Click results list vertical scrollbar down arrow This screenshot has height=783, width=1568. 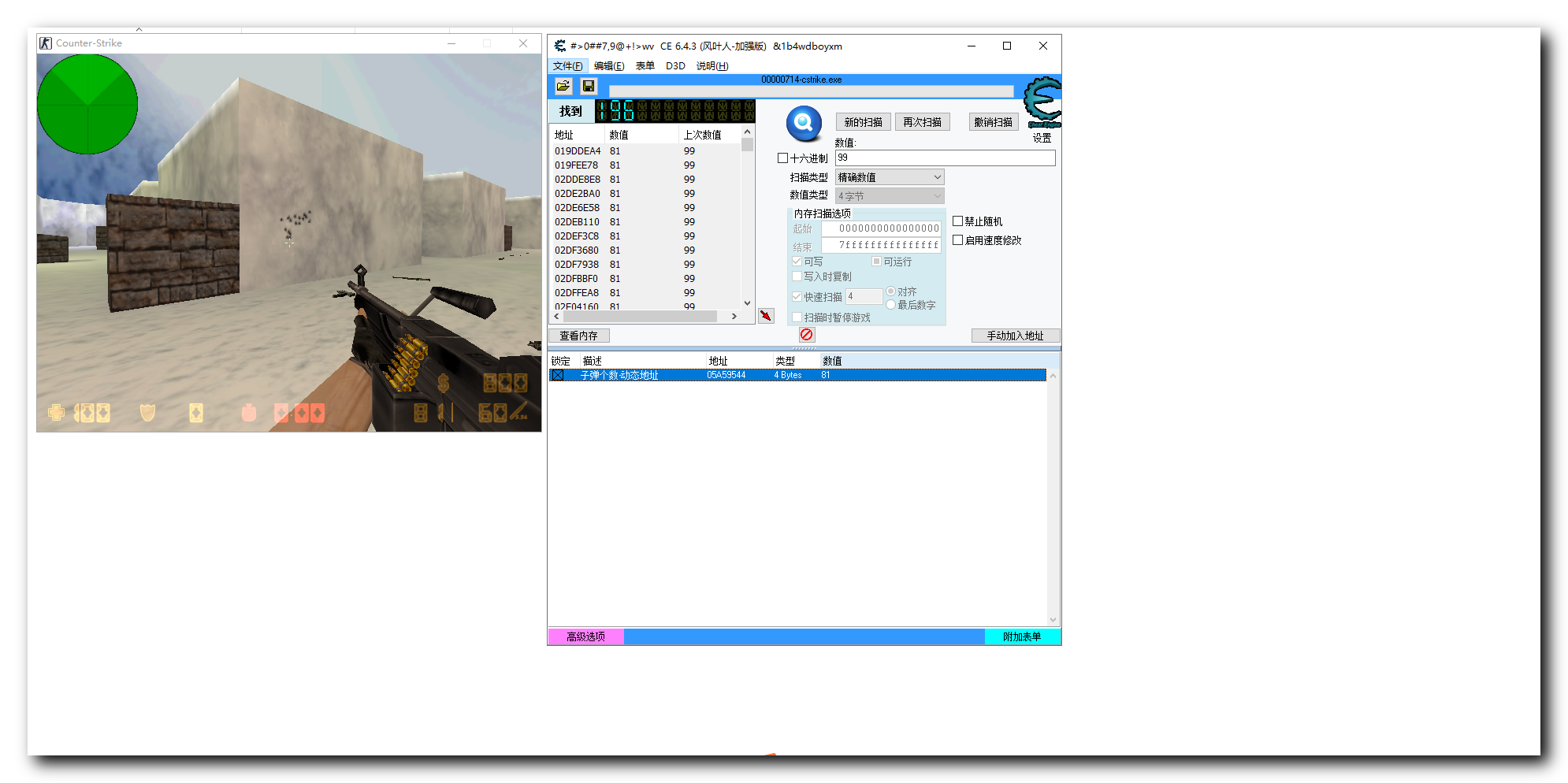click(x=748, y=302)
